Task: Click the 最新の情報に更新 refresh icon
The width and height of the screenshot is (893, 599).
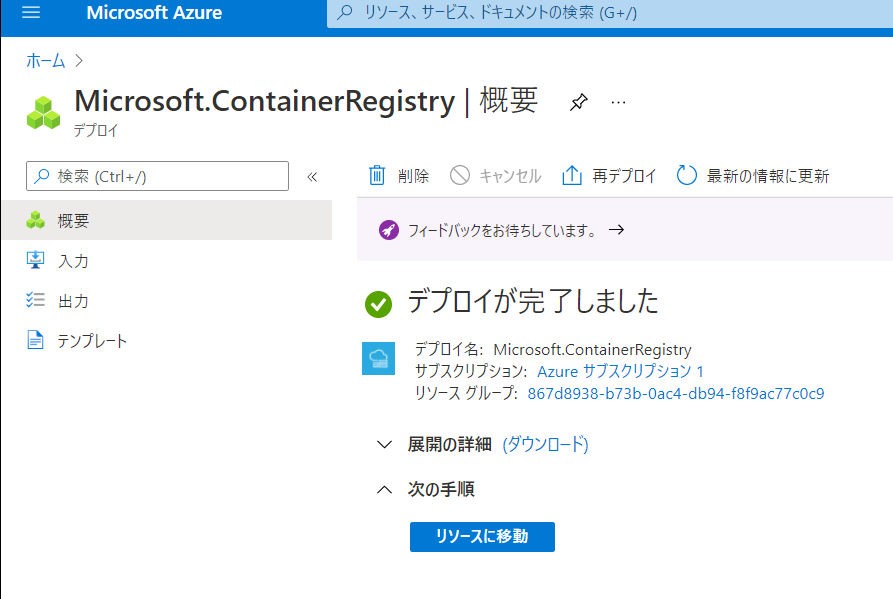Action: (686, 175)
